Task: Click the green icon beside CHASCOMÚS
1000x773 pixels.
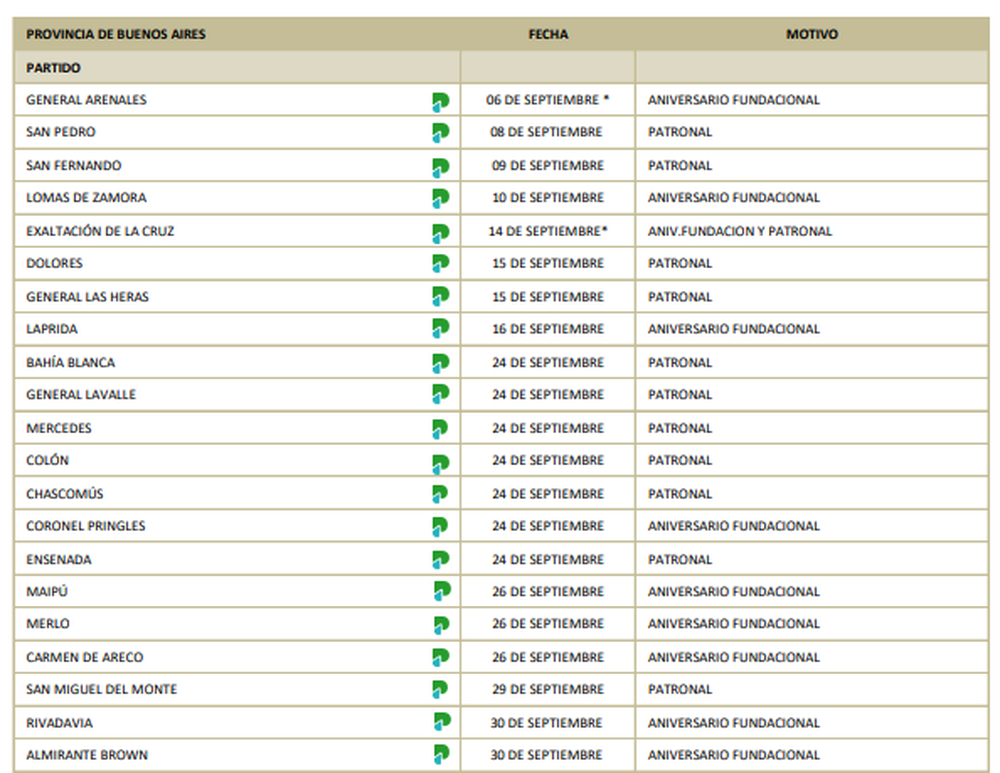Action: tap(440, 494)
